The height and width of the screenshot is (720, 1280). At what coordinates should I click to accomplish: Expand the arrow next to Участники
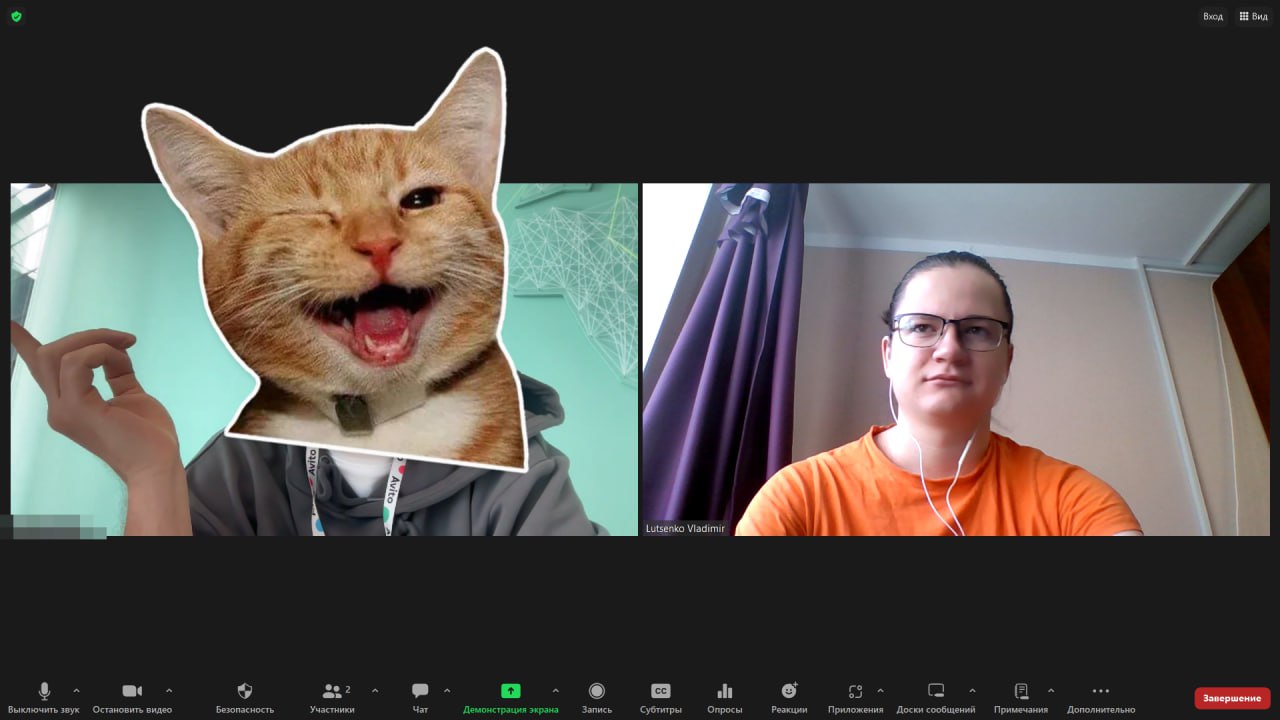click(x=375, y=690)
